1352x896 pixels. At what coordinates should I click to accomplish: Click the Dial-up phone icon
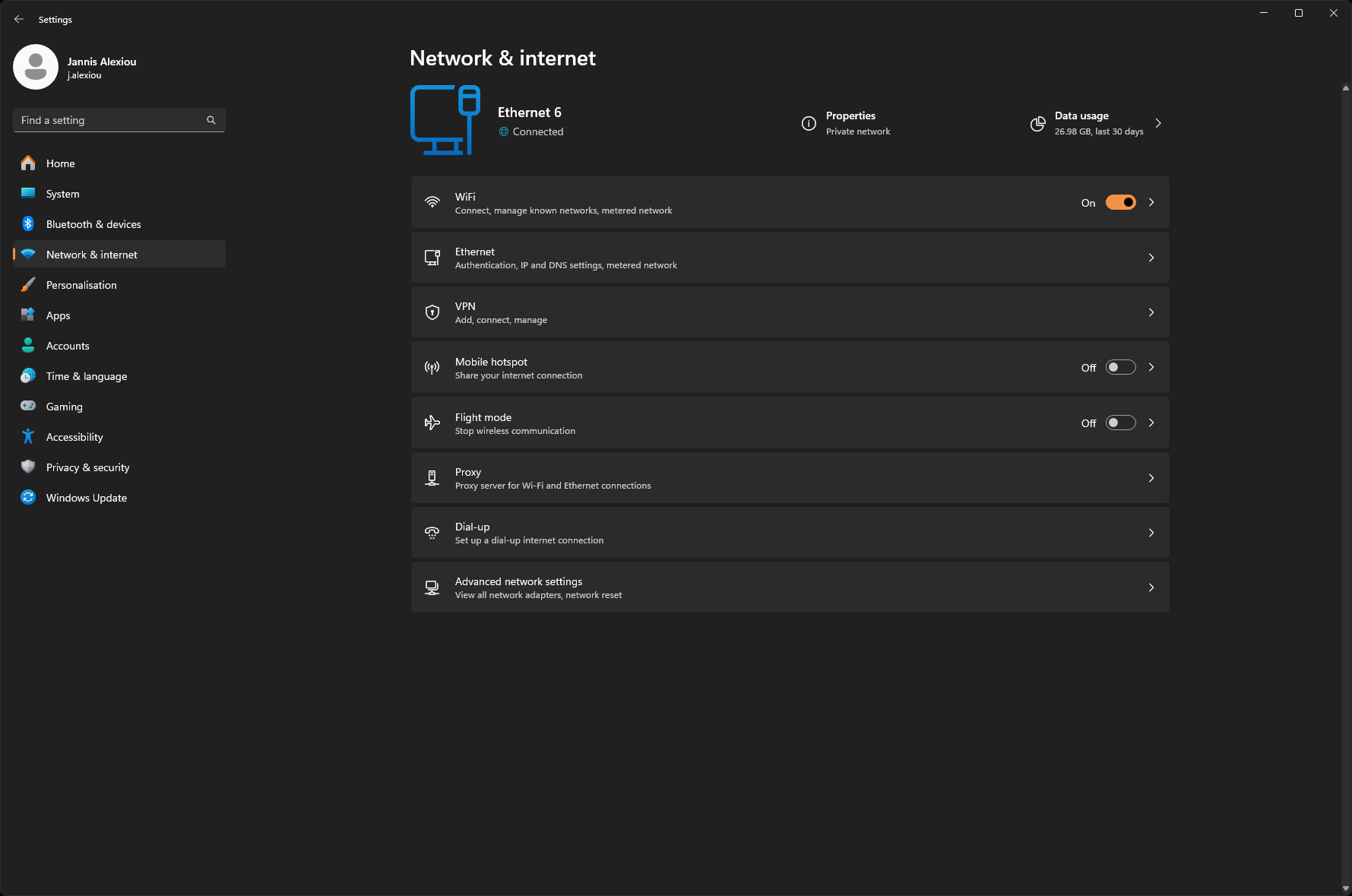tap(432, 533)
